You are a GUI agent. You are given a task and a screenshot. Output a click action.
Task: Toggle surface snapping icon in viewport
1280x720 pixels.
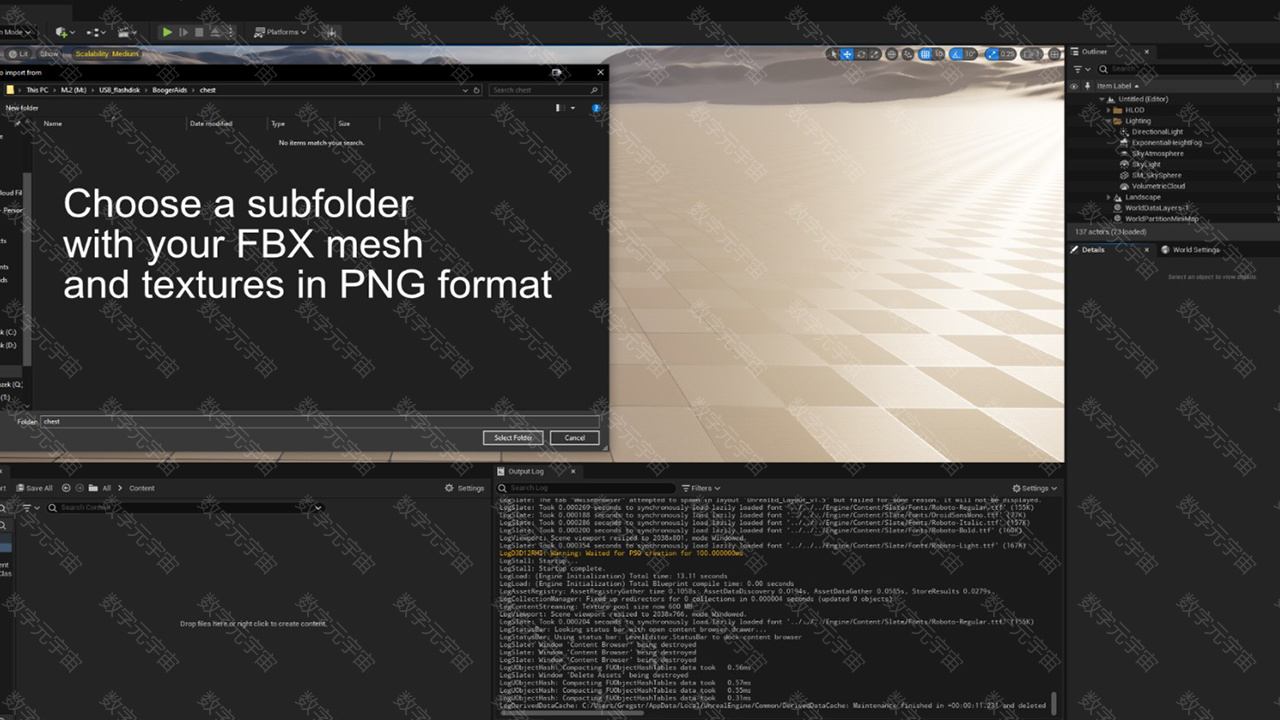pos(908,54)
